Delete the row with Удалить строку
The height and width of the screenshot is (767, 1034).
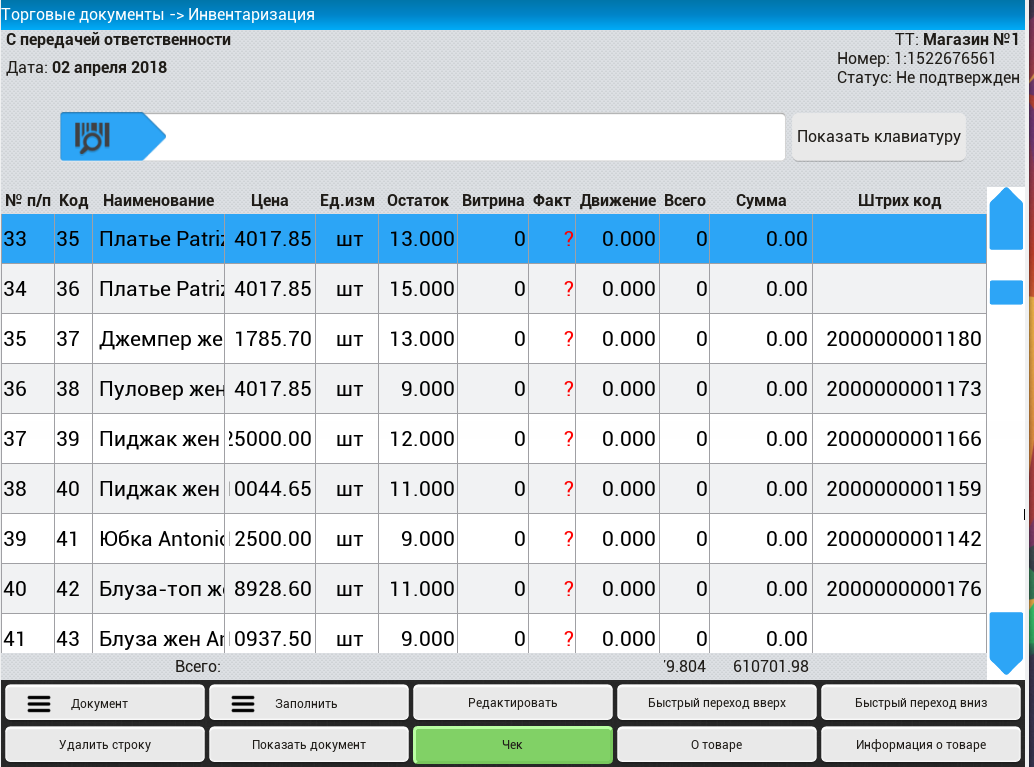coord(105,745)
